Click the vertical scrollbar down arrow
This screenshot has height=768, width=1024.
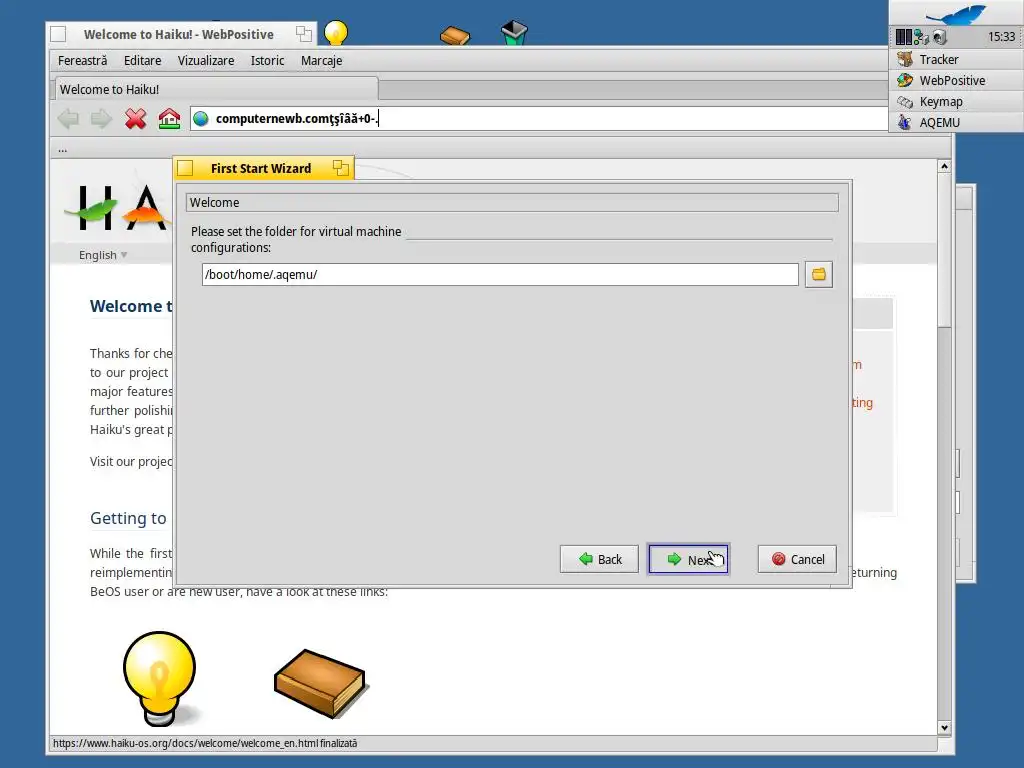(x=944, y=728)
